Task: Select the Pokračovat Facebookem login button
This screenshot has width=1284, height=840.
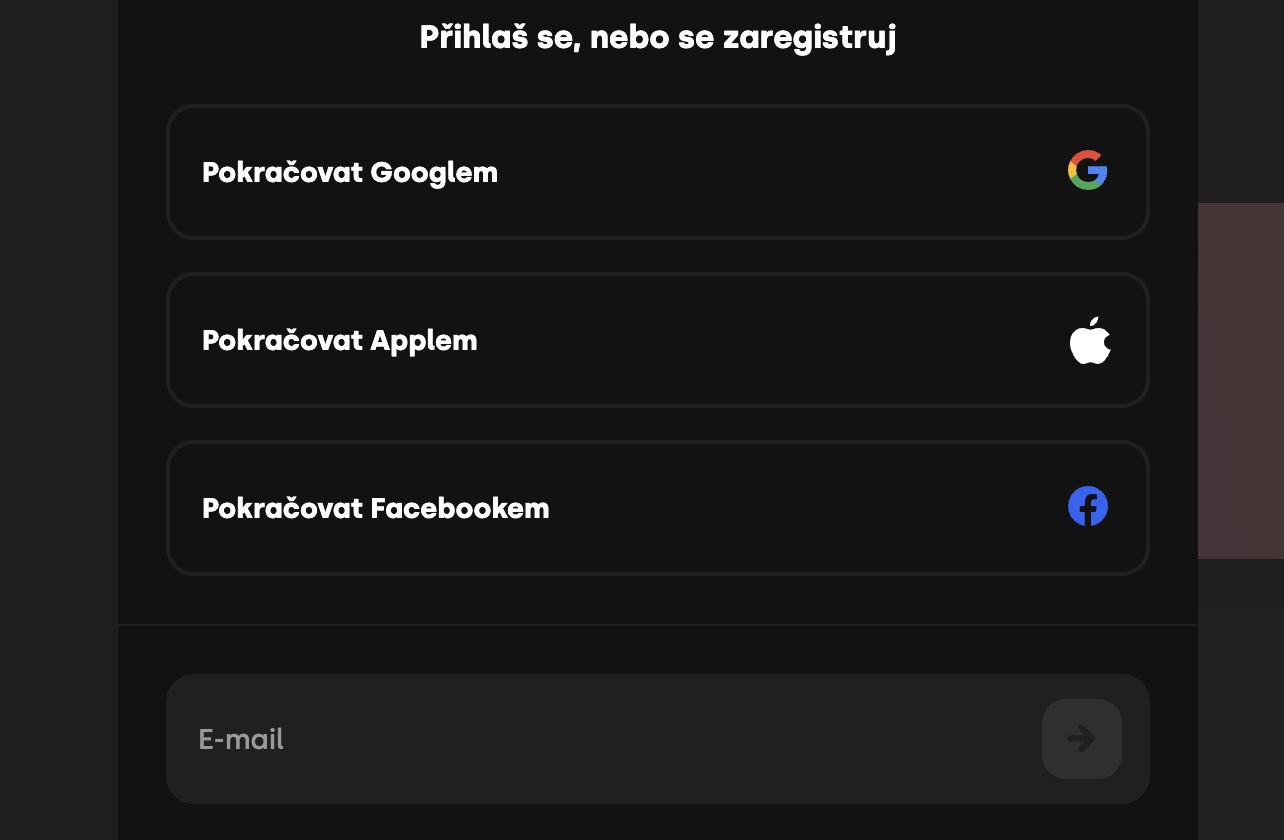Action: coord(657,508)
